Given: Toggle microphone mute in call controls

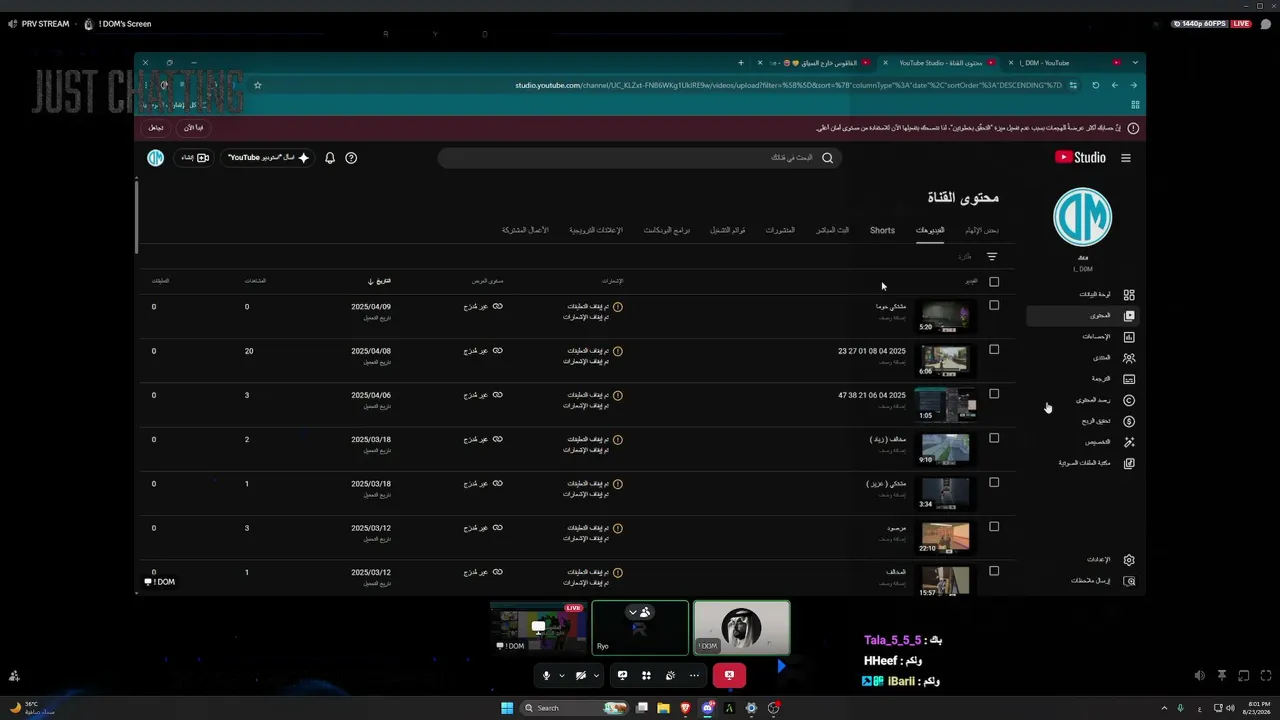Looking at the screenshot, I should coord(546,675).
